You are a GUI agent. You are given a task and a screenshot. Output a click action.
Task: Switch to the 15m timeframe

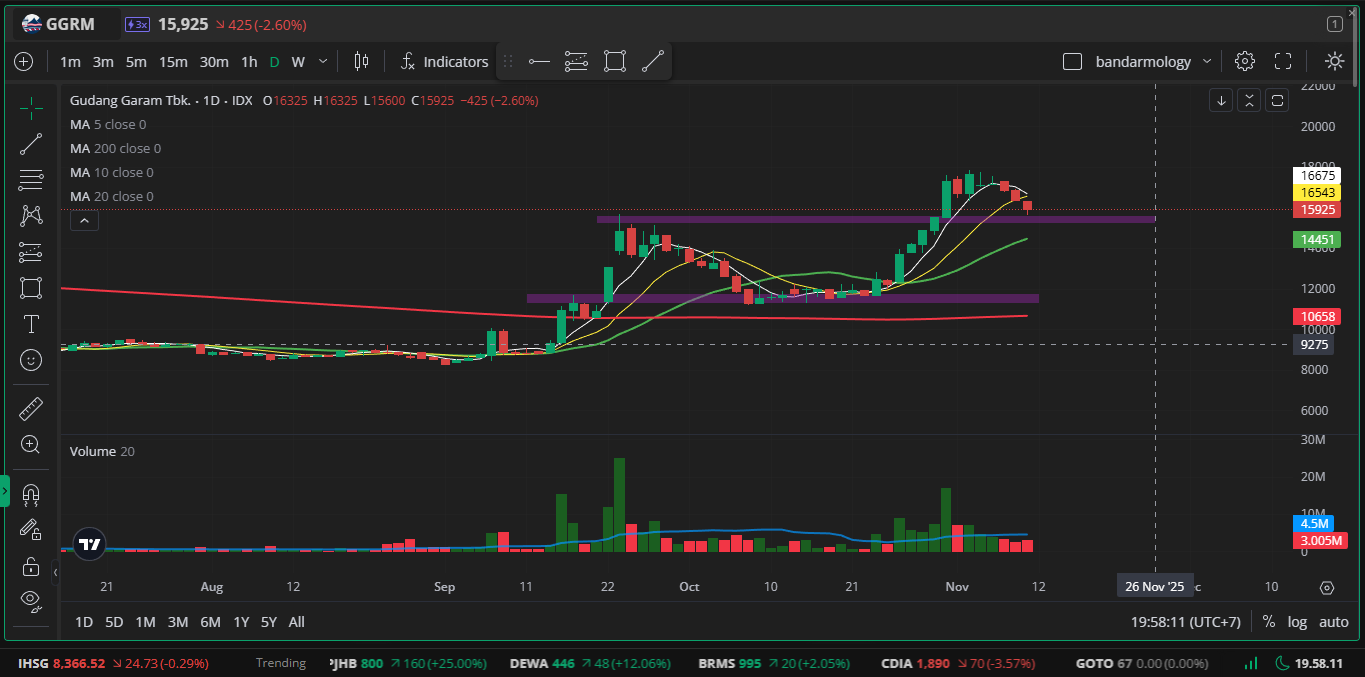click(173, 61)
